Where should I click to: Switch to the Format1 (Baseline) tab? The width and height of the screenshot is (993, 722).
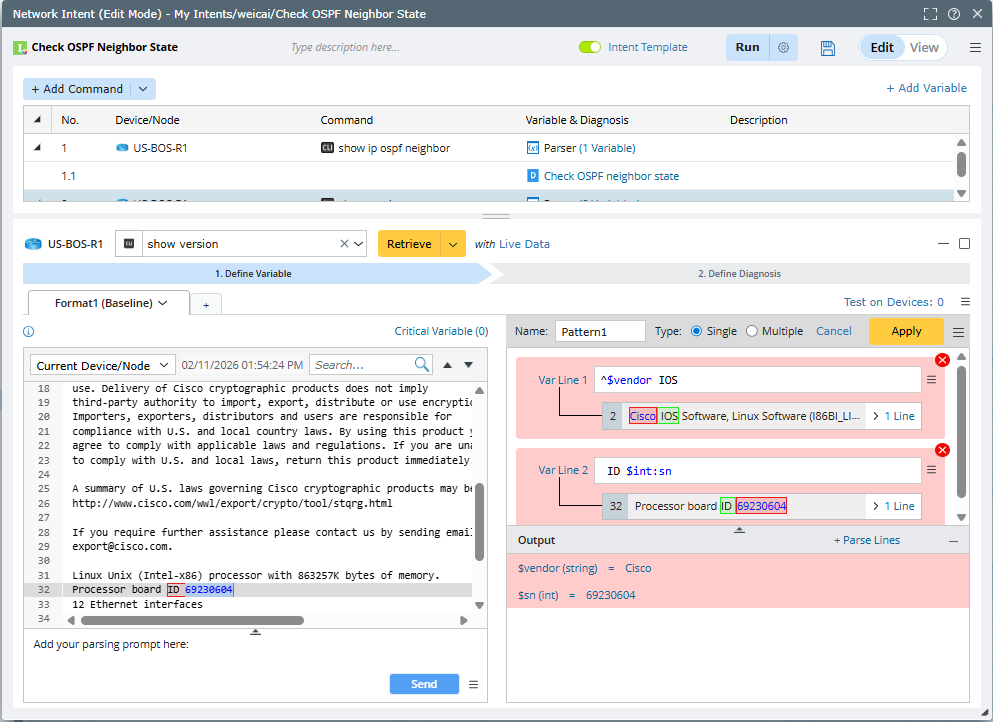[104, 303]
